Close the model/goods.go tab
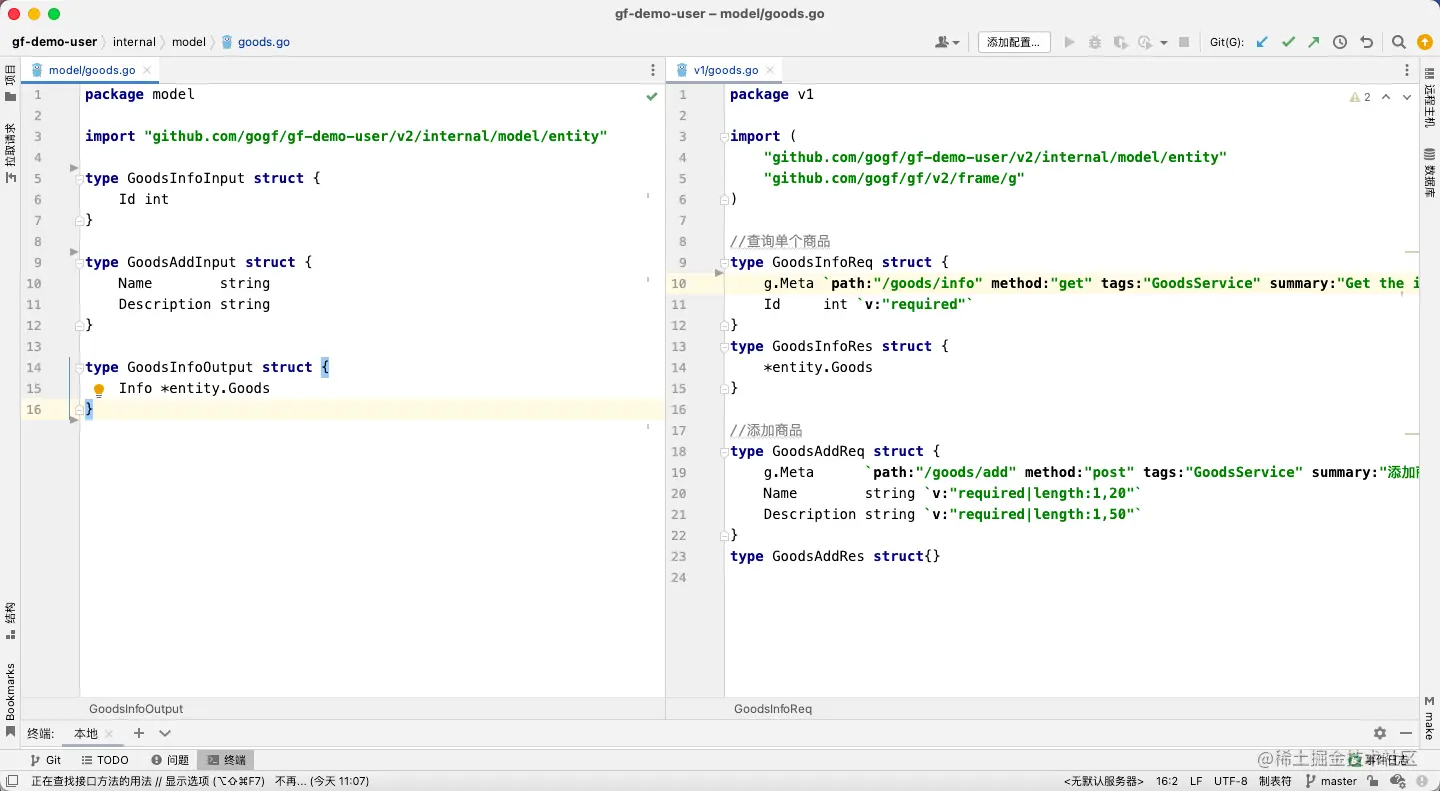This screenshot has height=791, width=1440. click(x=147, y=70)
